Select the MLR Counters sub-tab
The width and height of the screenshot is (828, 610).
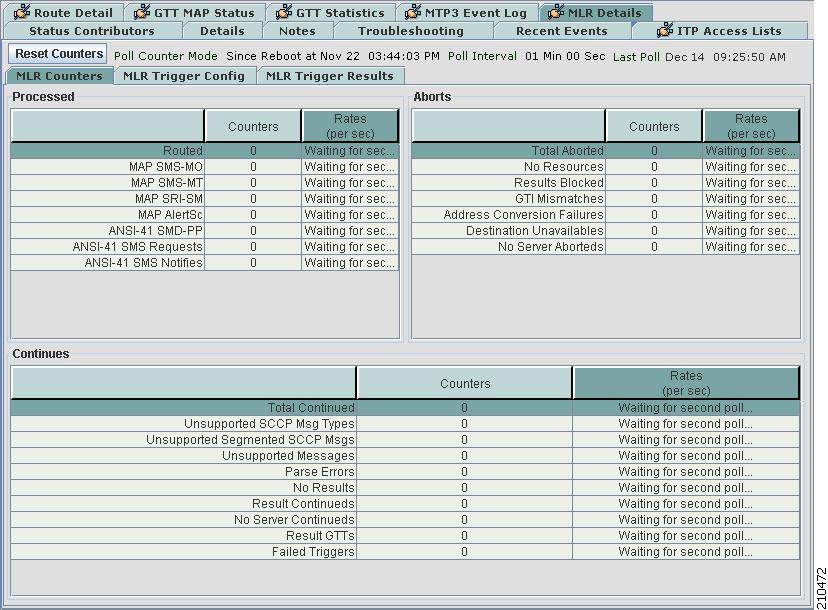click(60, 76)
